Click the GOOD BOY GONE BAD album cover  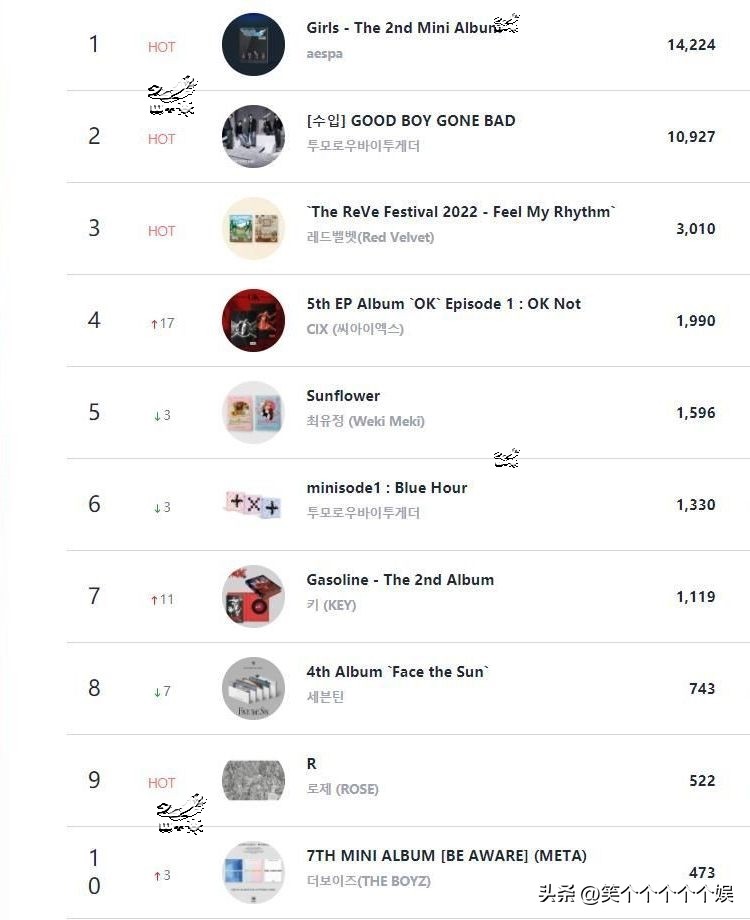tap(253, 136)
